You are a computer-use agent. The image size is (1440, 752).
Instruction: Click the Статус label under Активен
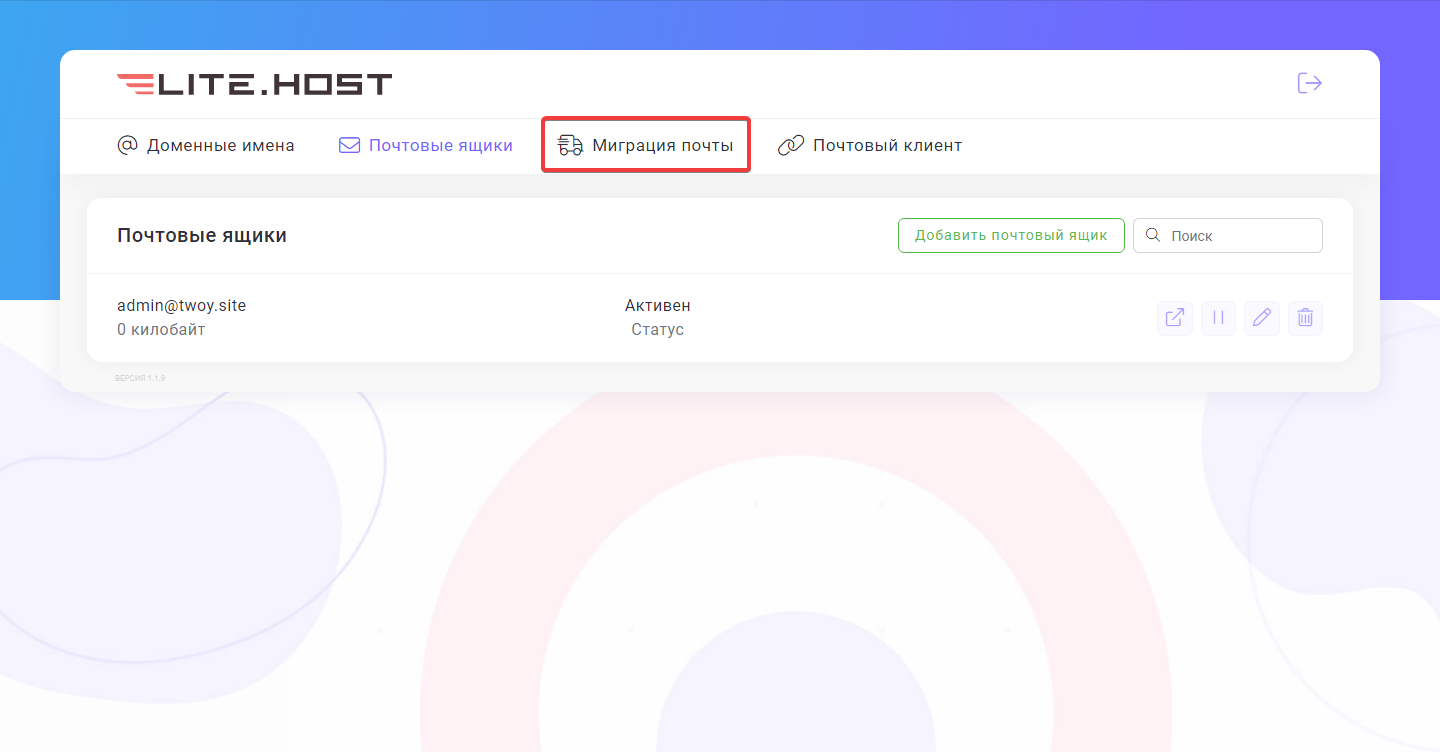[658, 330]
